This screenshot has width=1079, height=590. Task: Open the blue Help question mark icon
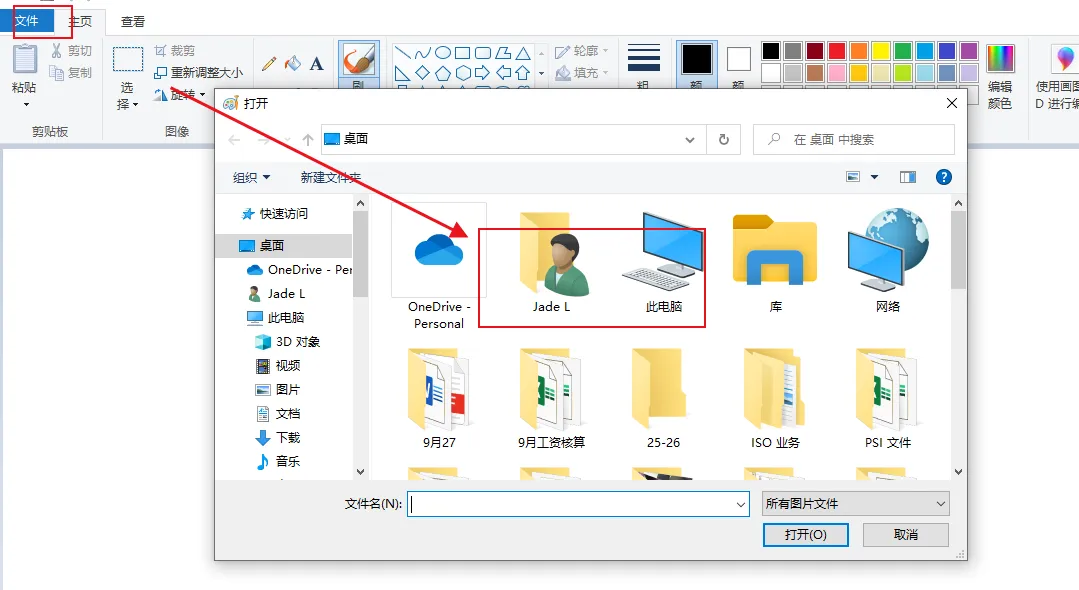coord(943,177)
